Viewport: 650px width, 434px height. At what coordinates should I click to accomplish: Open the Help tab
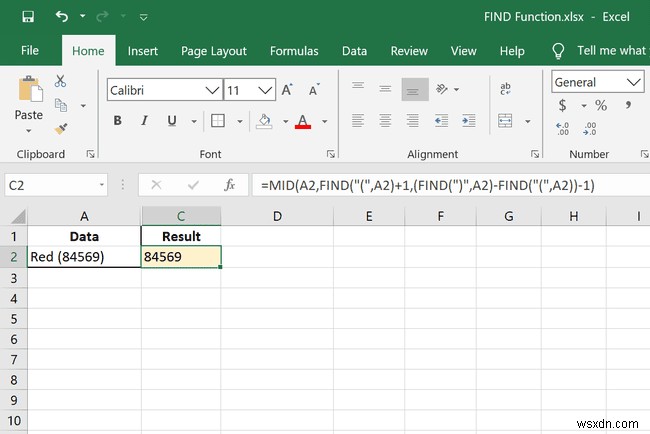pyautogui.click(x=512, y=51)
